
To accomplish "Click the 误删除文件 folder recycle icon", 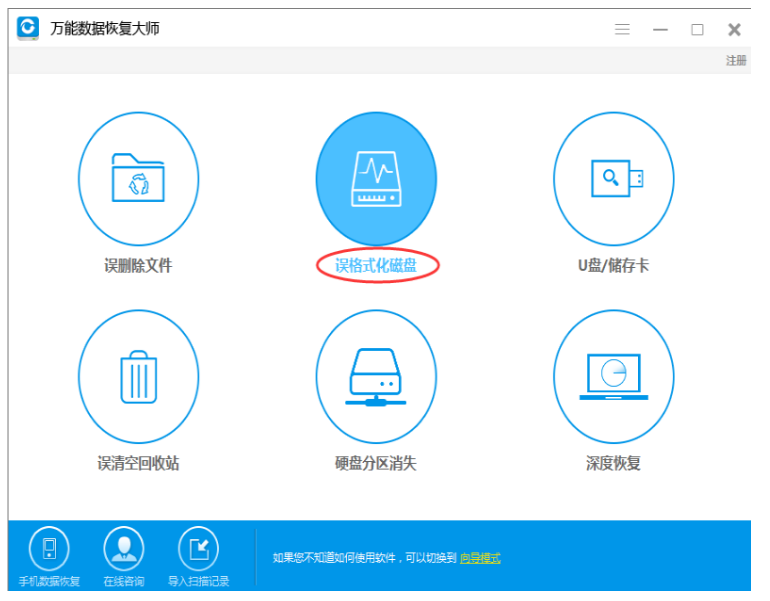I will pos(138,180).
